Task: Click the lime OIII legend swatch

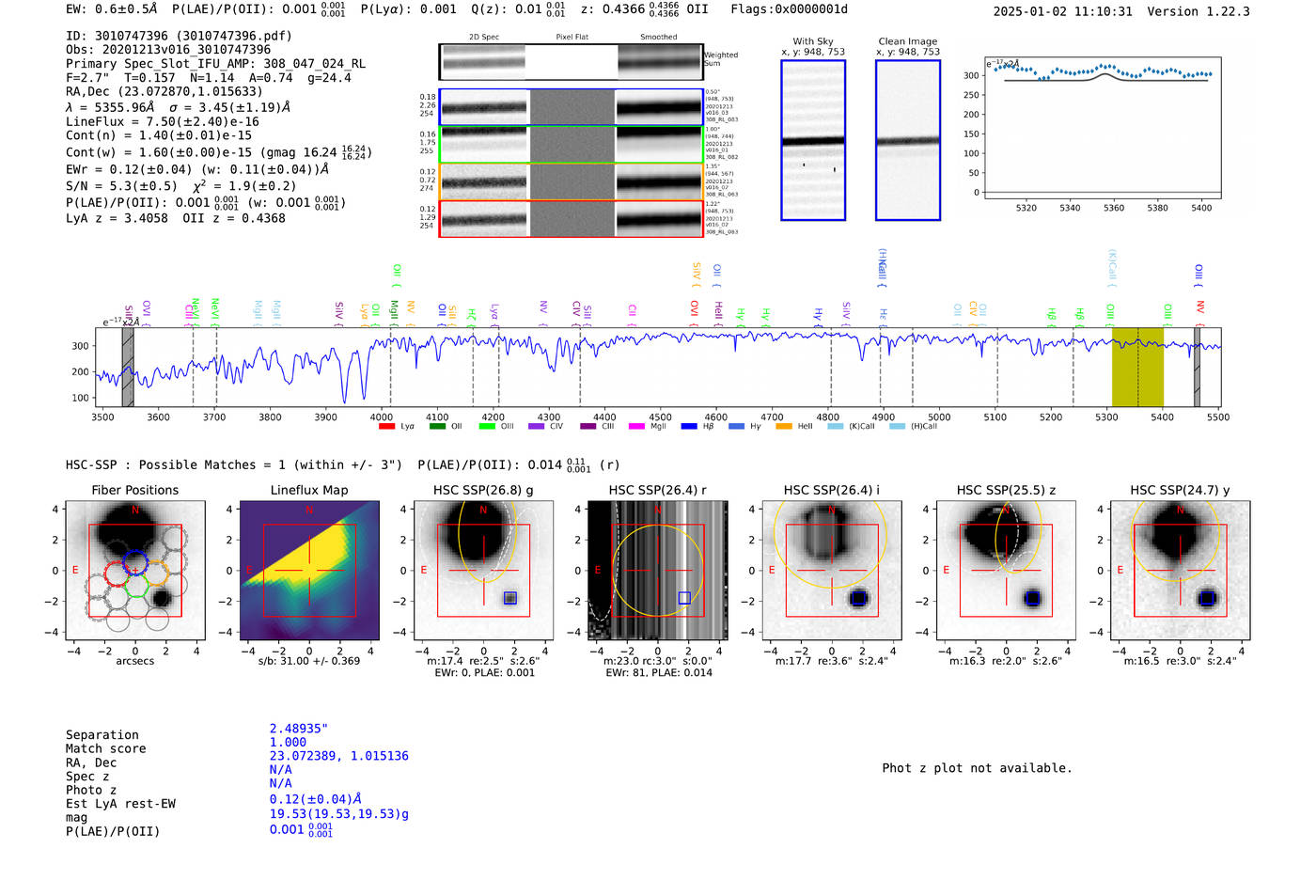Action: 487,427
